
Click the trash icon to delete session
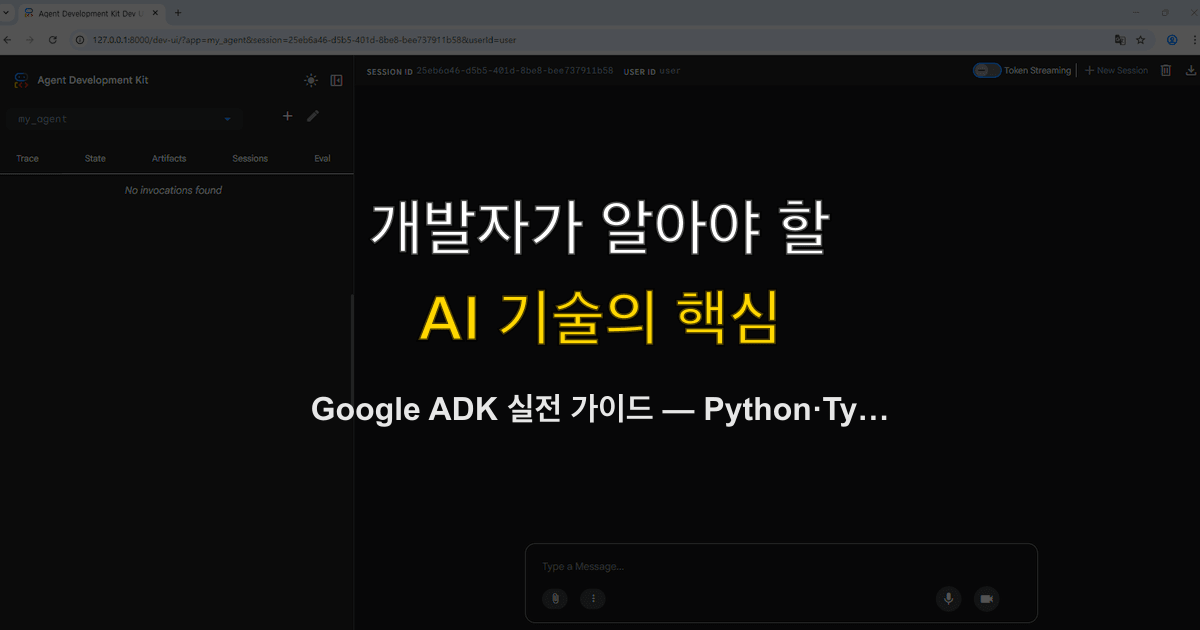[1166, 70]
